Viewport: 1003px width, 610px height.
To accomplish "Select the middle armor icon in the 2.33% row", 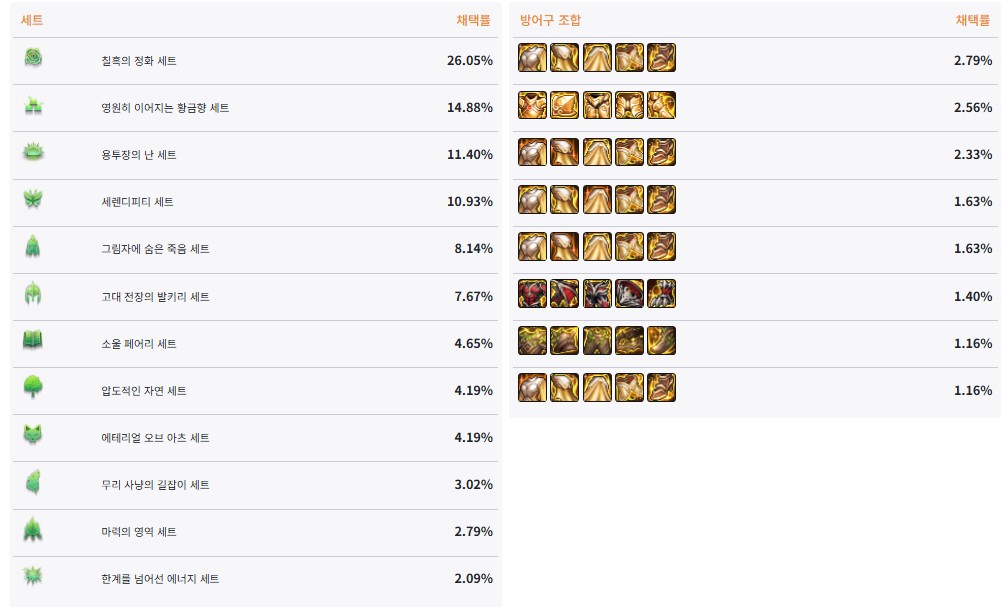I will click(597, 152).
